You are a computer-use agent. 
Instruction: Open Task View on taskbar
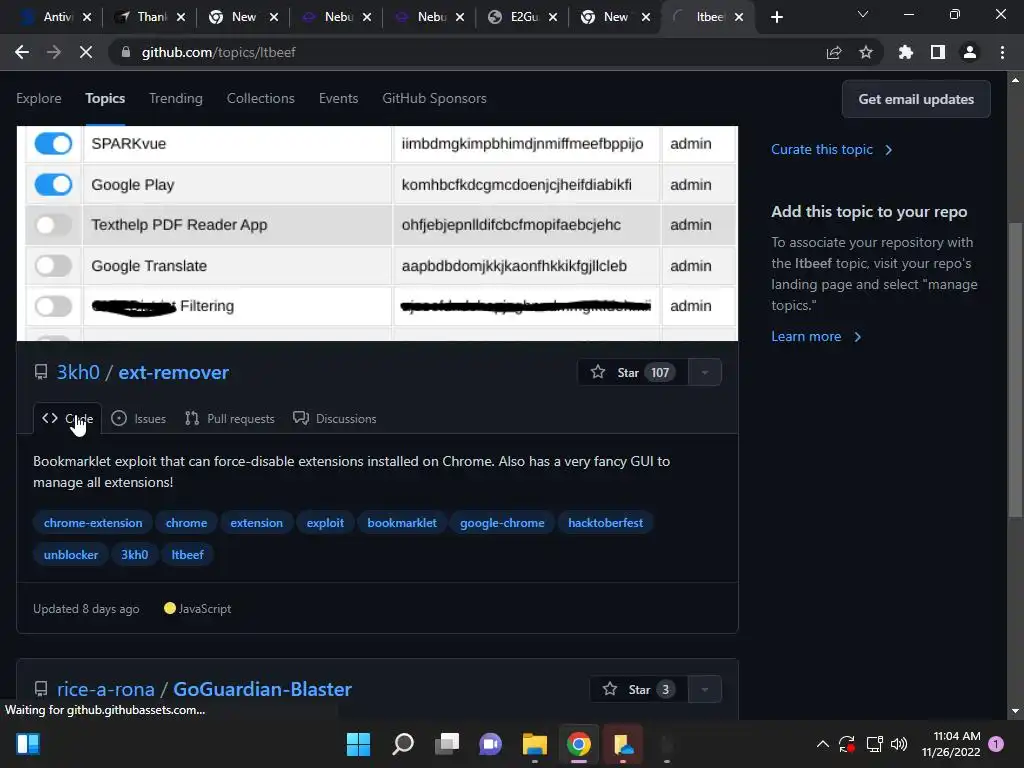point(447,744)
